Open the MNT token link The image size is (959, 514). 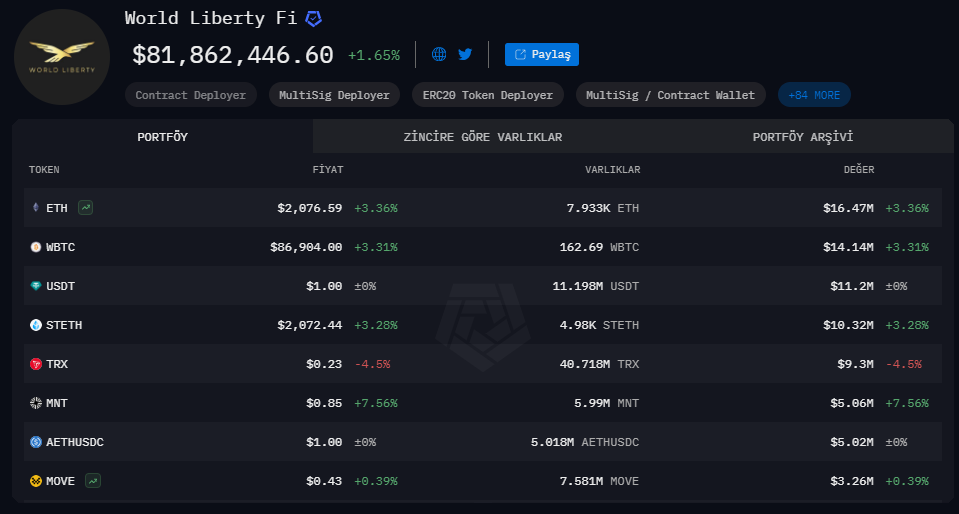tap(56, 403)
